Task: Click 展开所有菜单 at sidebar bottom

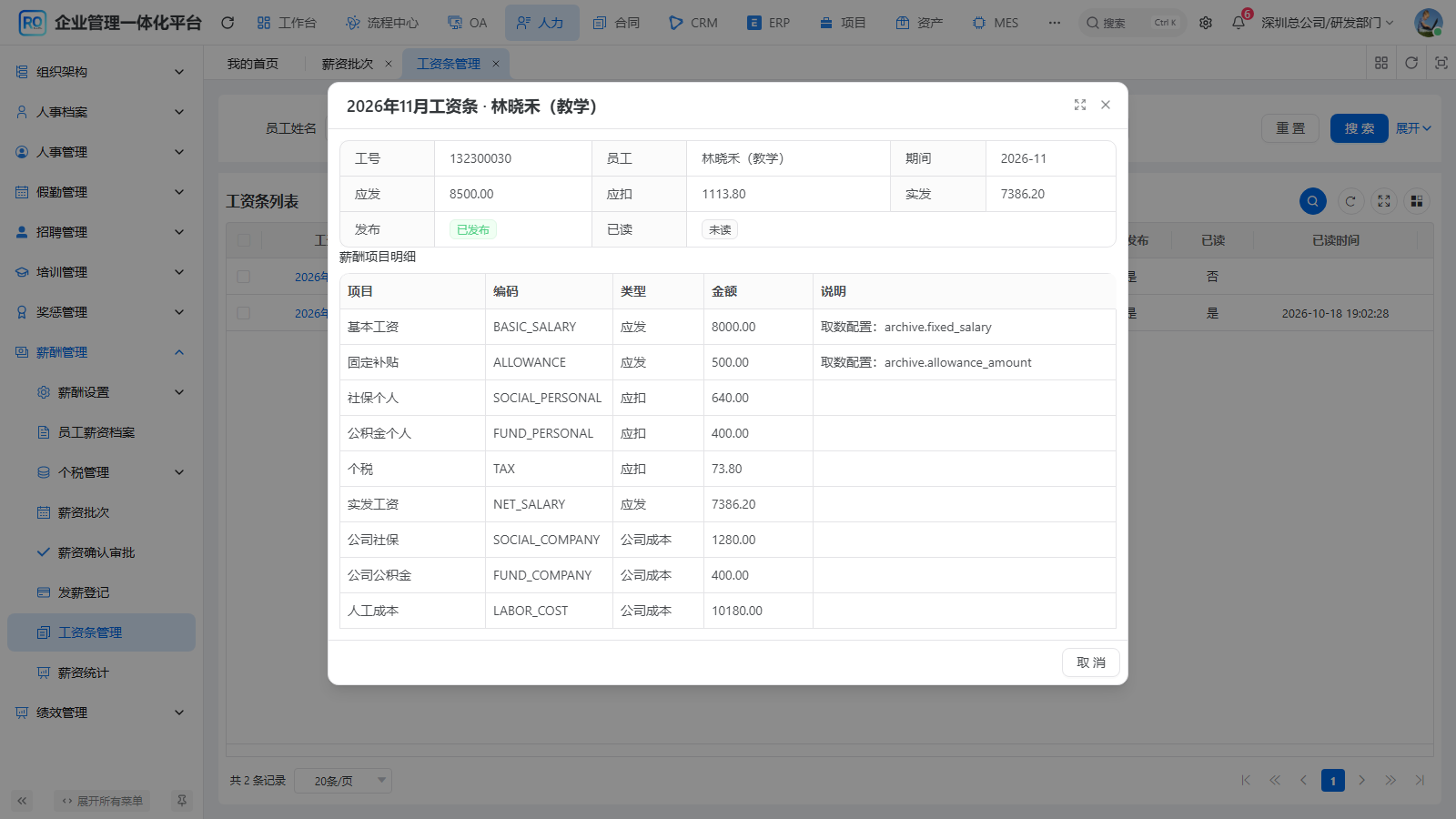Action: pos(102,801)
